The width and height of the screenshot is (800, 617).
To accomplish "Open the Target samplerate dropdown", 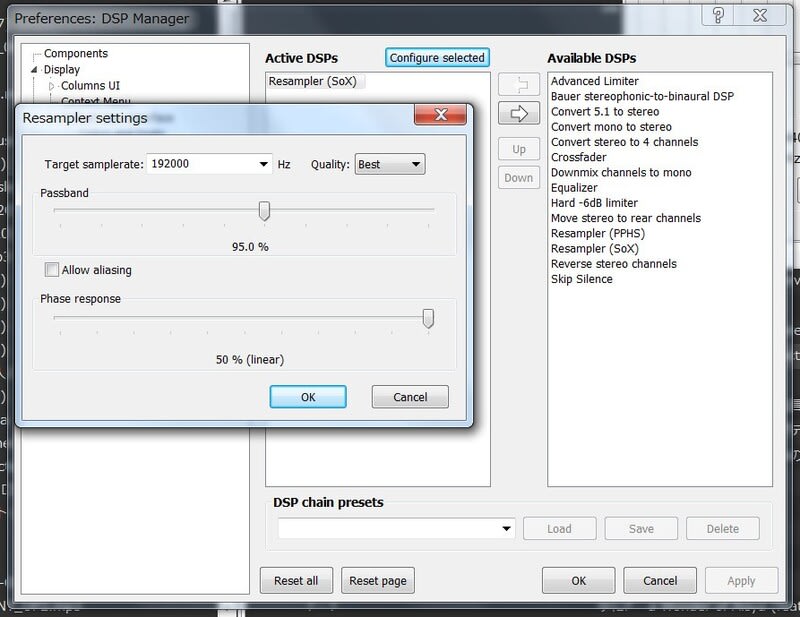I will pyautogui.click(x=263, y=164).
